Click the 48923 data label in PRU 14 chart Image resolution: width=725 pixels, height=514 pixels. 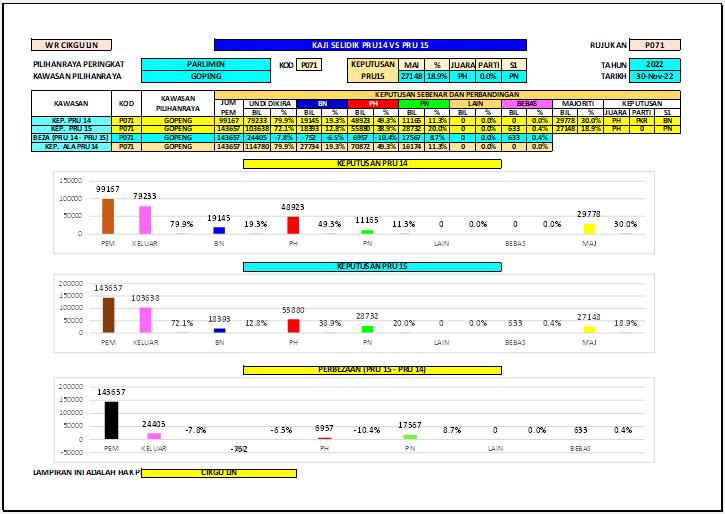tap(293, 207)
